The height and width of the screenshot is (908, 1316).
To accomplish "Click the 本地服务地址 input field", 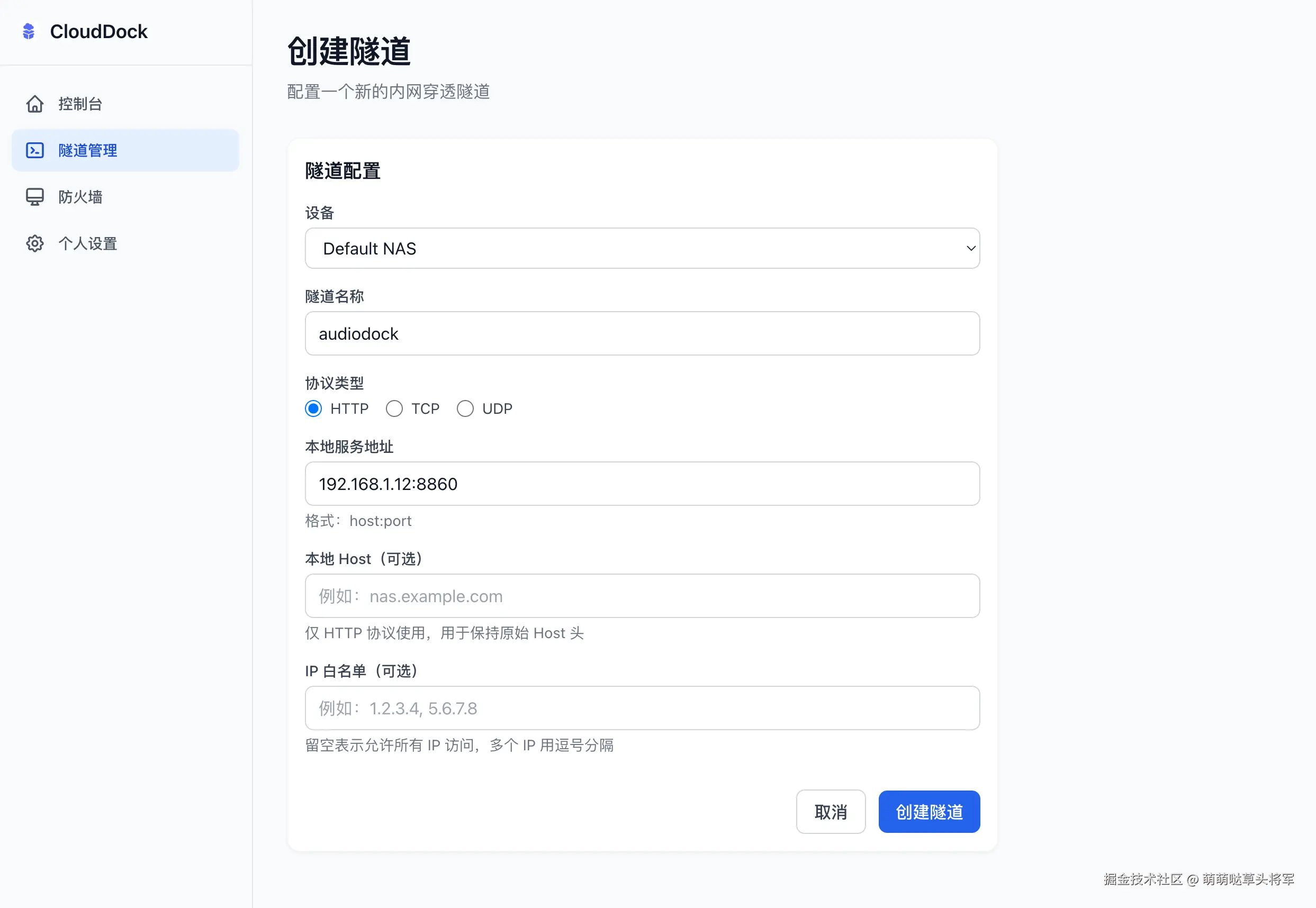I will click(642, 484).
